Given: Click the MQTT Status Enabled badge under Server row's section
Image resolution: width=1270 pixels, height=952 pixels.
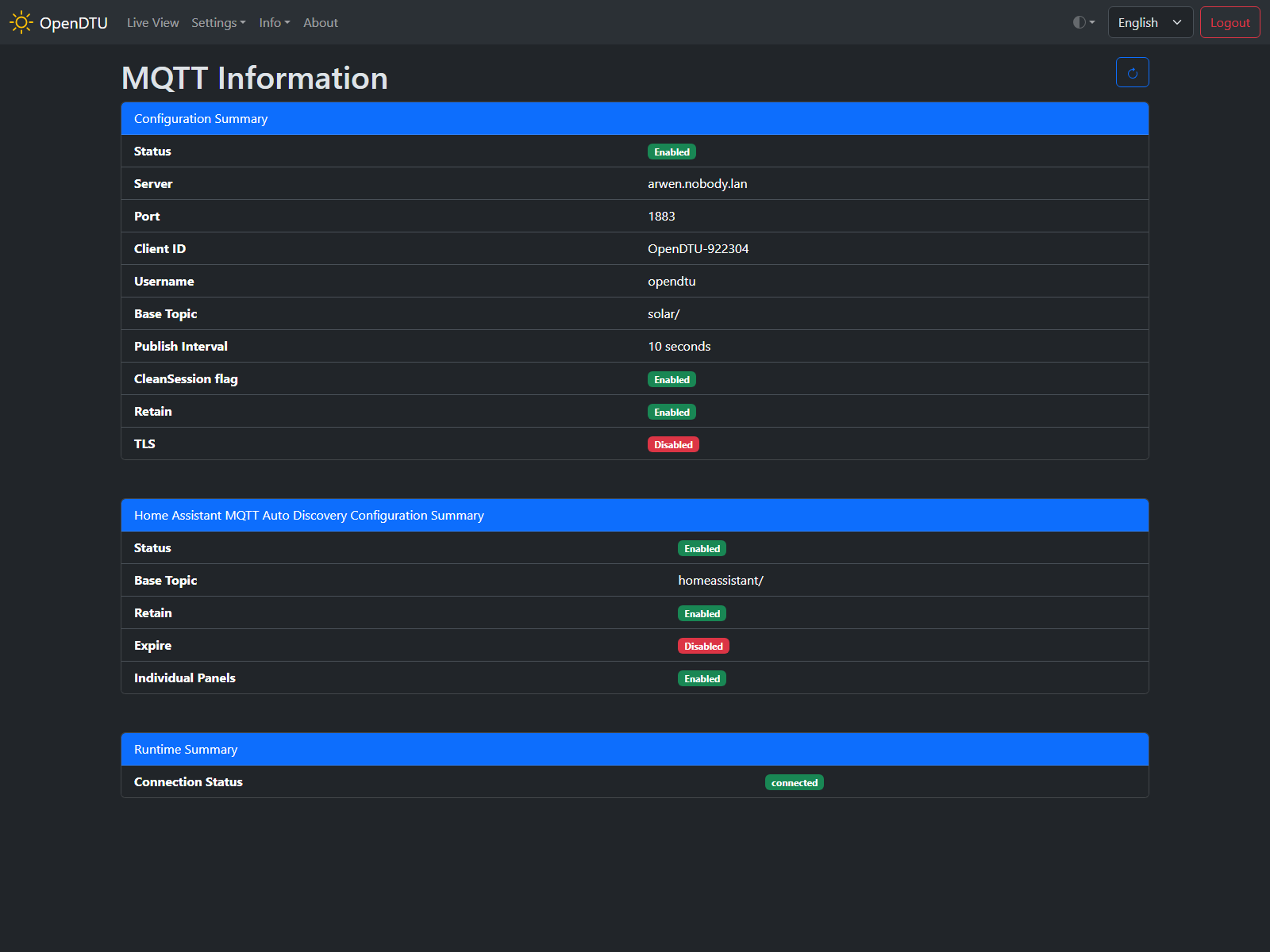Looking at the screenshot, I should click(672, 152).
